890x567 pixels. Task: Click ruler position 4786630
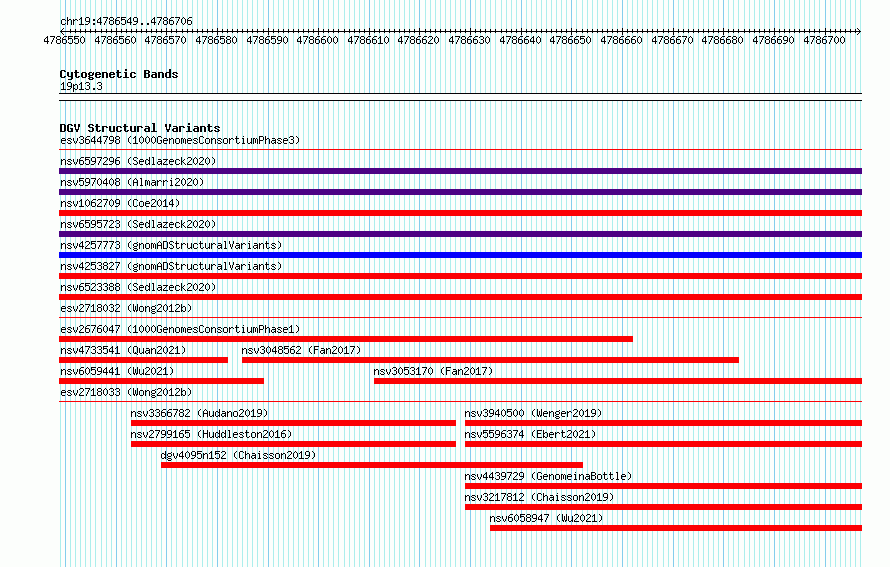pos(469,40)
